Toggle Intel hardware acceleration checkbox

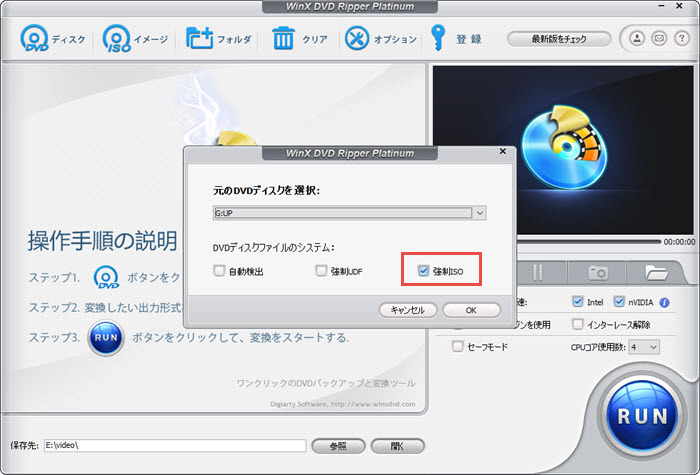click(x=578, y=302)
